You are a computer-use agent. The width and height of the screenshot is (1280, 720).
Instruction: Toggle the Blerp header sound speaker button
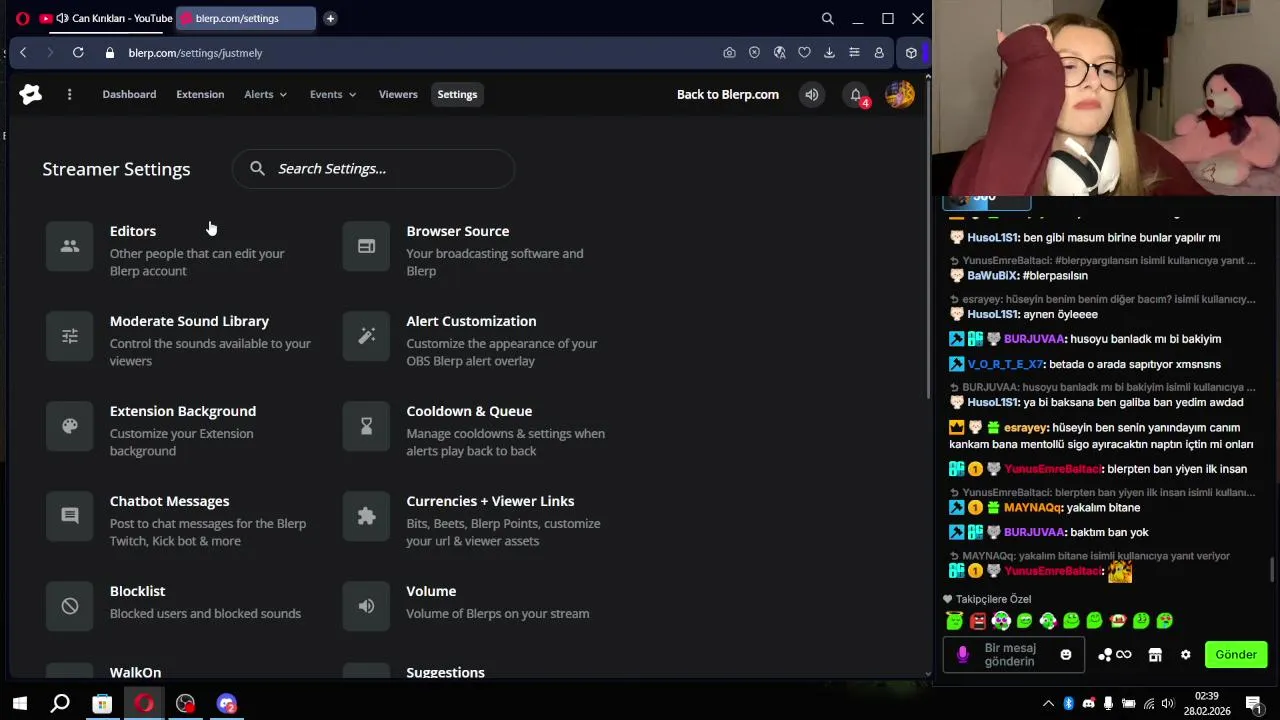812,95
